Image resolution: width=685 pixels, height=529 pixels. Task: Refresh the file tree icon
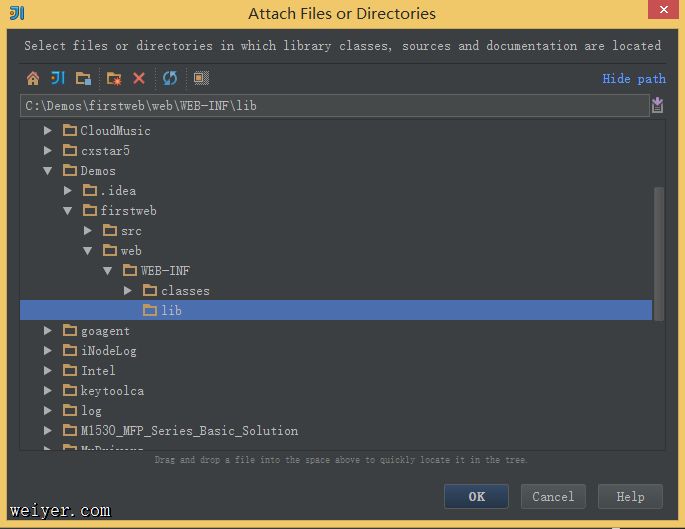point(170,79)
